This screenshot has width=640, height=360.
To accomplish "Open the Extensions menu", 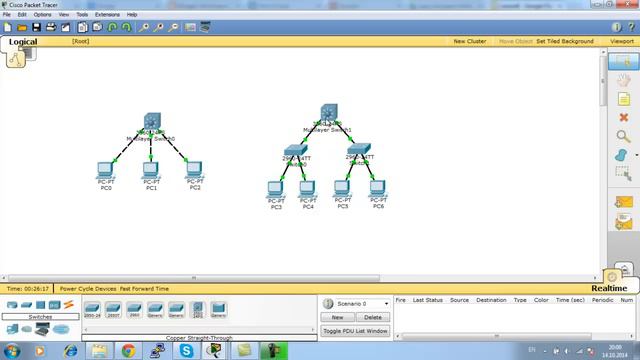I will point(107,14).
